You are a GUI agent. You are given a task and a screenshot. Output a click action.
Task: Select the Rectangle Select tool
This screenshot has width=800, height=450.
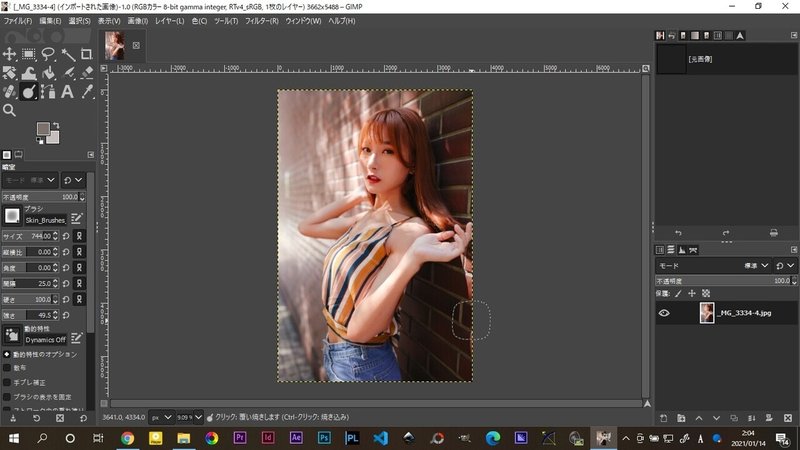point(29,54)
